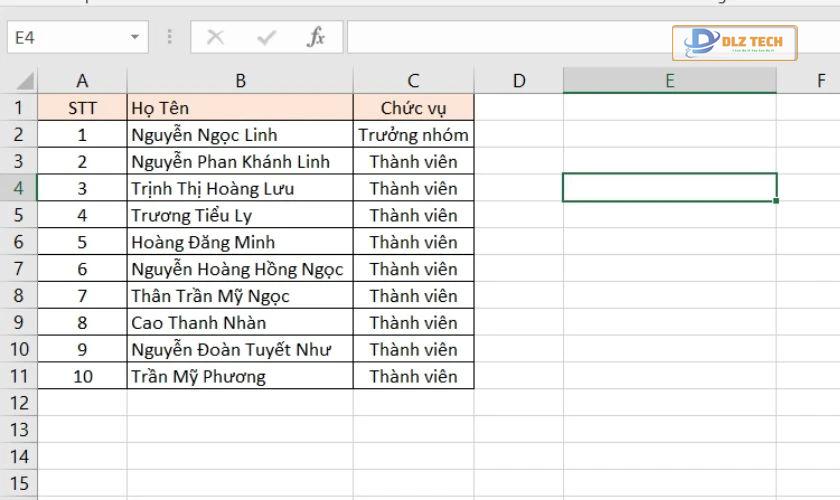Select row 5 header

pyautogui.click(x=19, y=215)
